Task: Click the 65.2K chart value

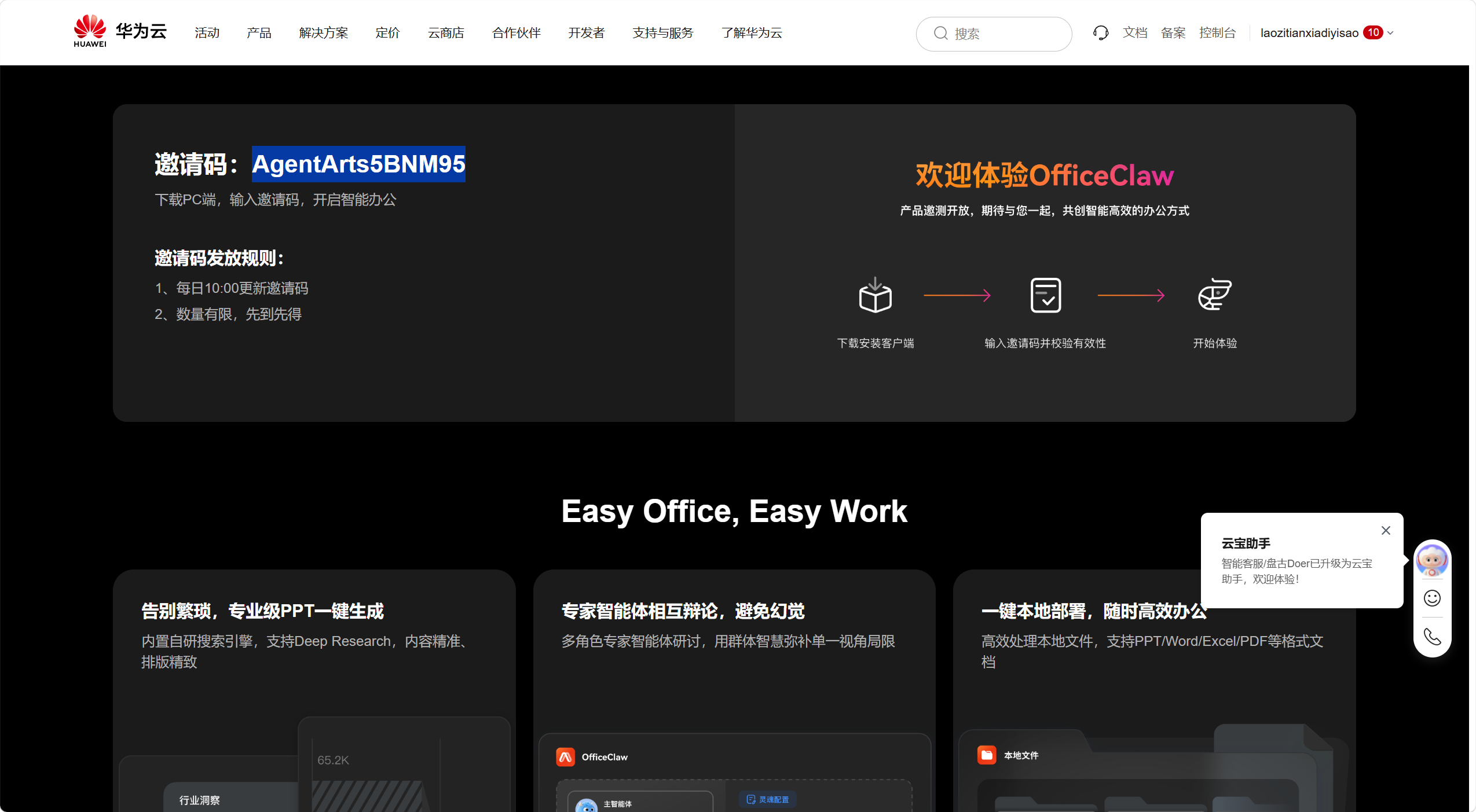Action: [333, 760]
